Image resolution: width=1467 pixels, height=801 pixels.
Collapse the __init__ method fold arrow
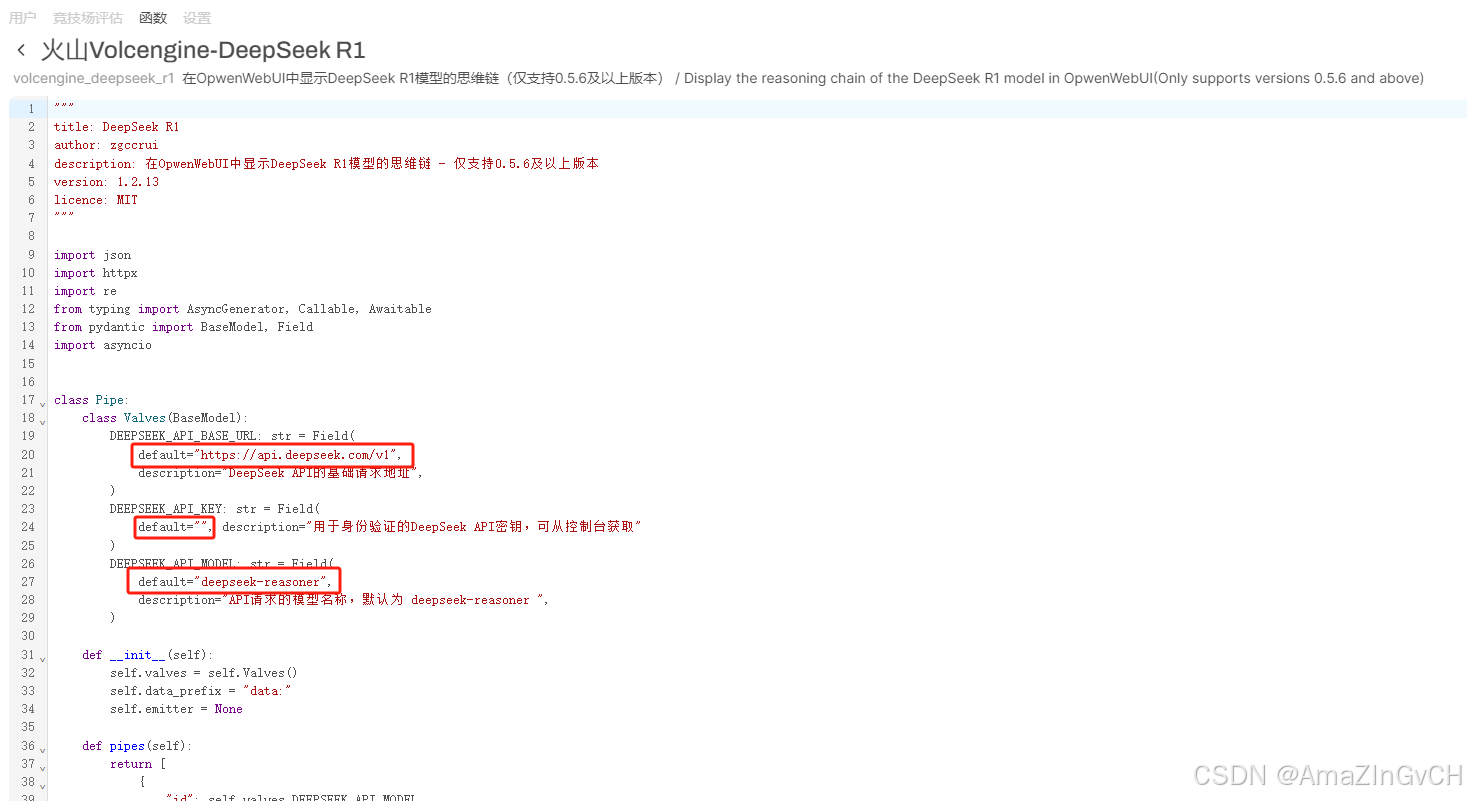42,657
